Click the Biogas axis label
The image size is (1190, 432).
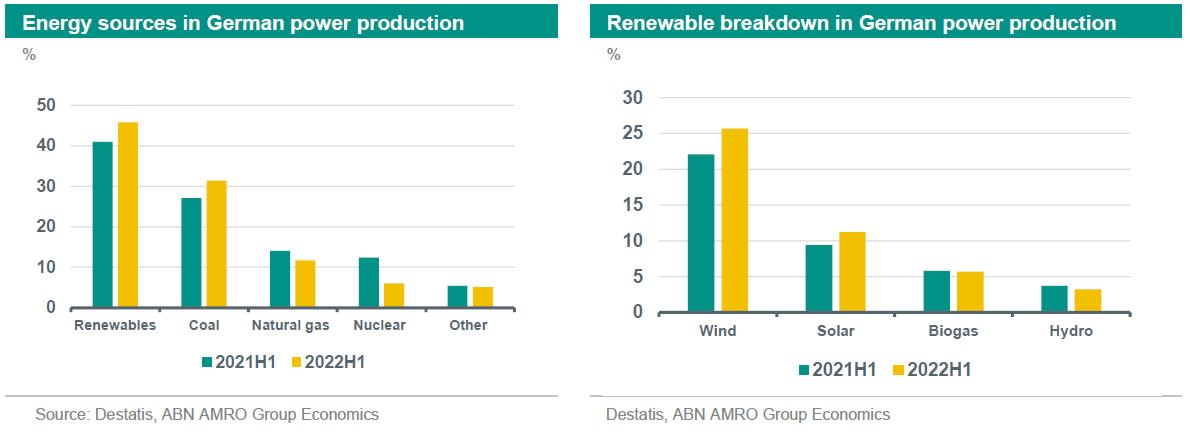pyautogui.click(x=953, y=332)
